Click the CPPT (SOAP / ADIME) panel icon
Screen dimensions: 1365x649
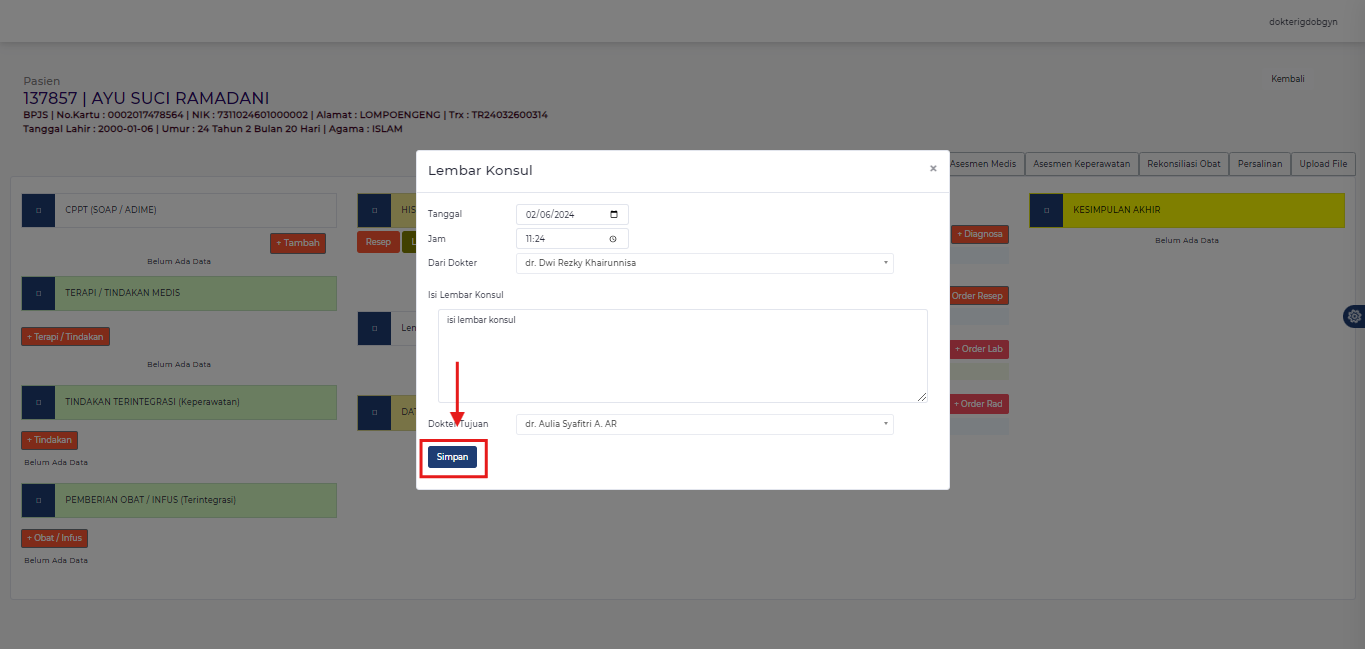click(38, 210)
